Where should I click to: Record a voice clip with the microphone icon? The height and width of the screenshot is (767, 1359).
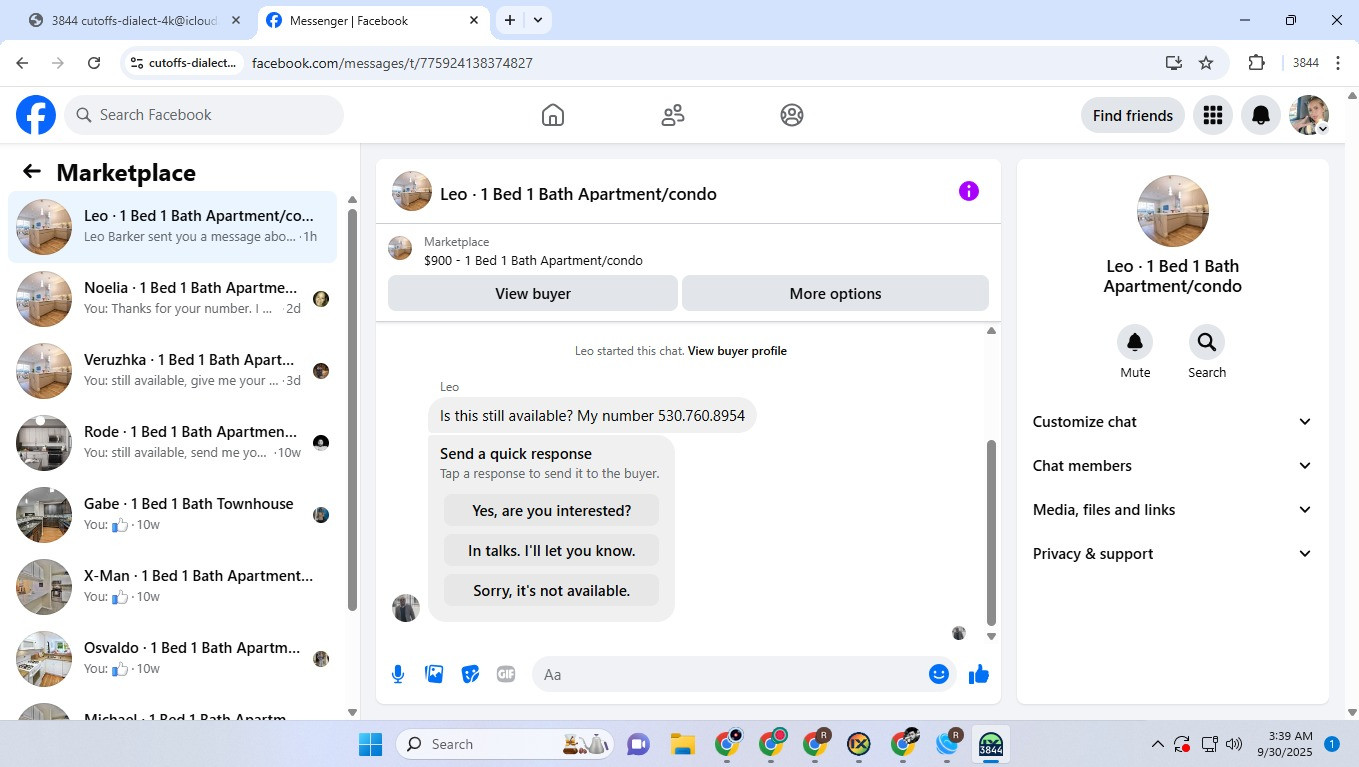pos(398,674)
